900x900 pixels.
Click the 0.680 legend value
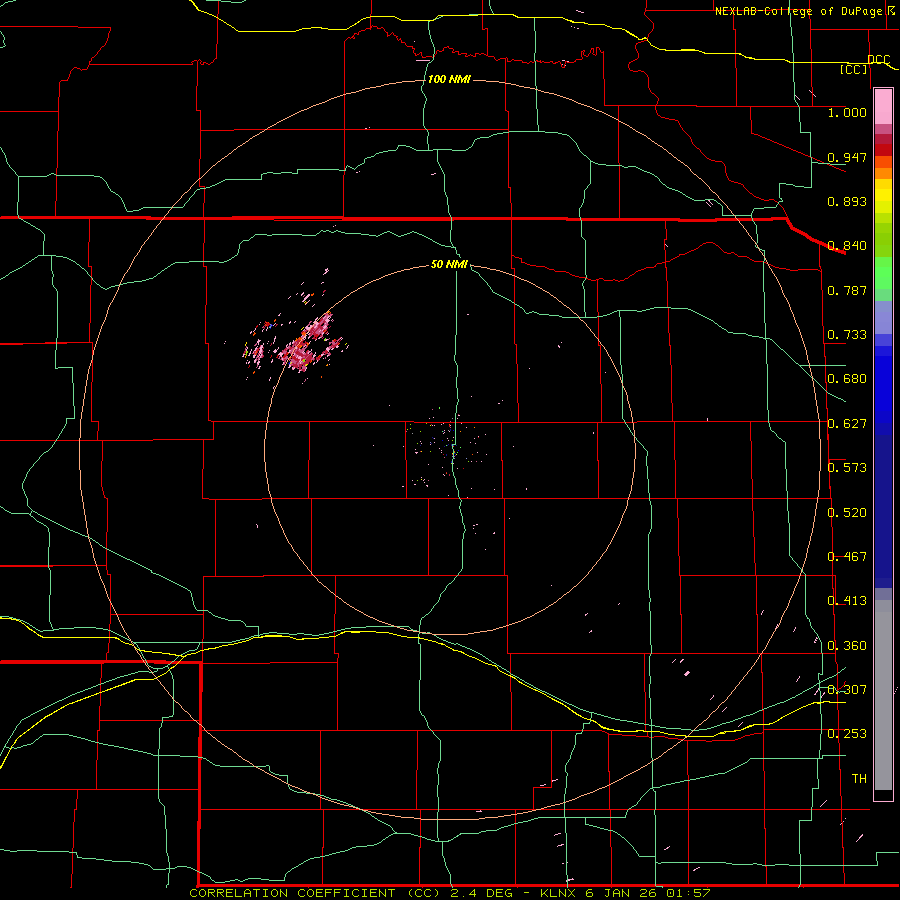847,379
